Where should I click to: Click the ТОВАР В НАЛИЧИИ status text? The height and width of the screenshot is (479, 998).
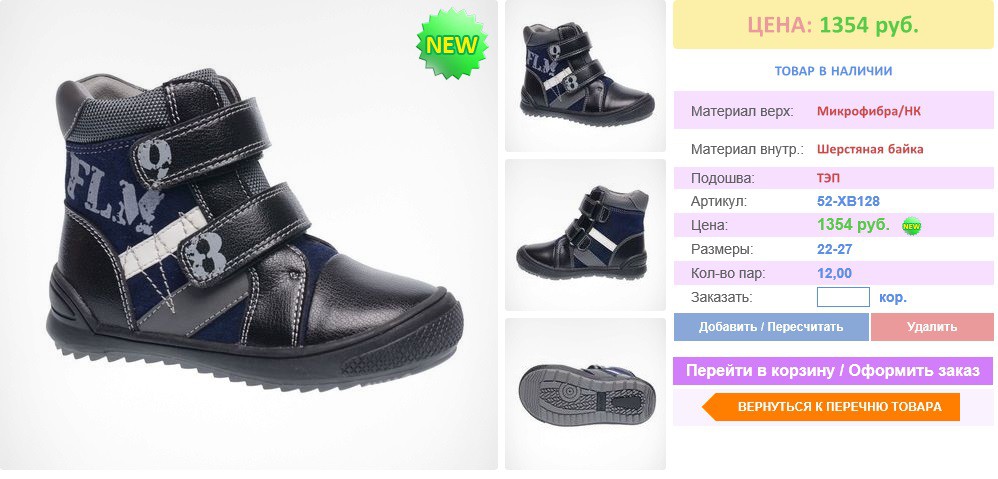click(833, 71)
